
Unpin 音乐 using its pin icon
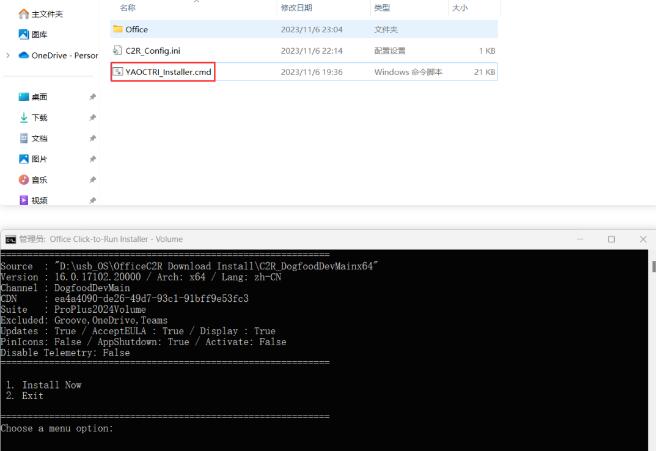click(92, 180)
